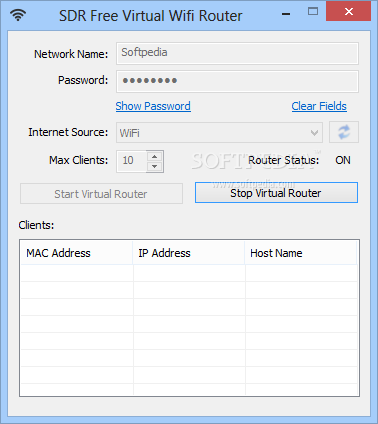Click the Network Name input field
Viewport: 378px width, 424px height.
coord(237,53)
